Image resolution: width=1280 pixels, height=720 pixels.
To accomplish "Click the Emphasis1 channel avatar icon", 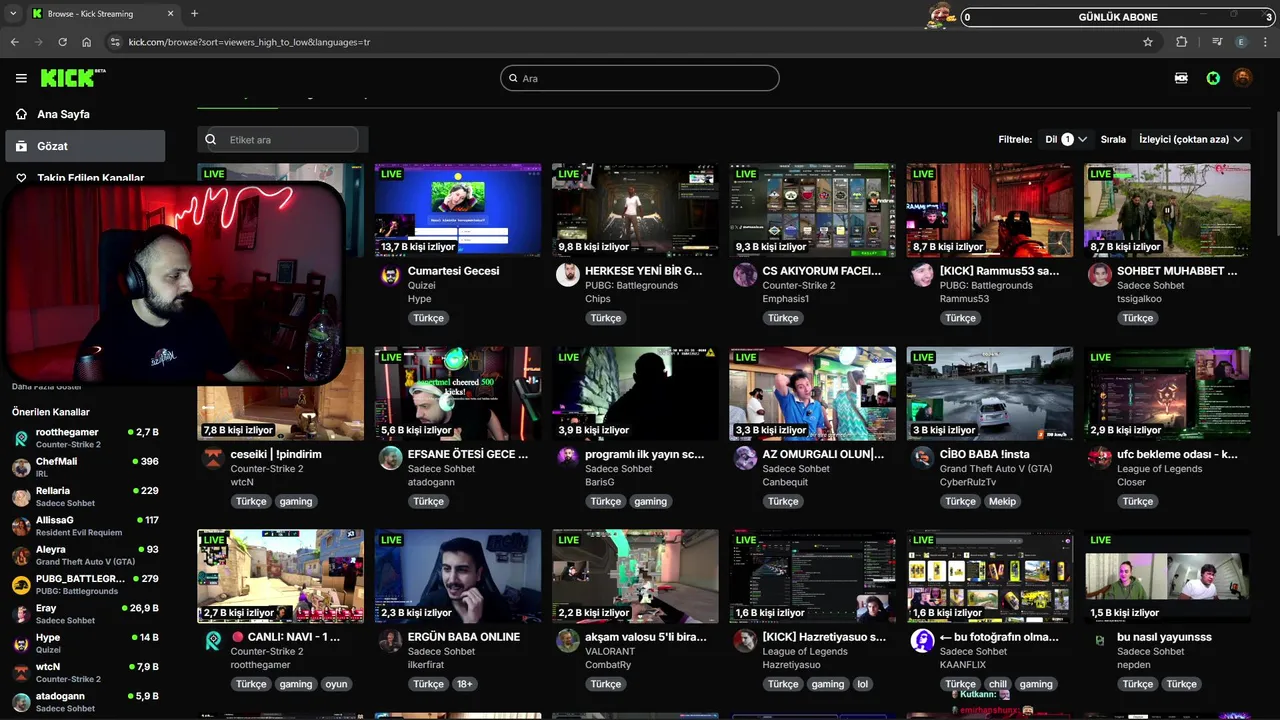I will click(x=745, y=275).
